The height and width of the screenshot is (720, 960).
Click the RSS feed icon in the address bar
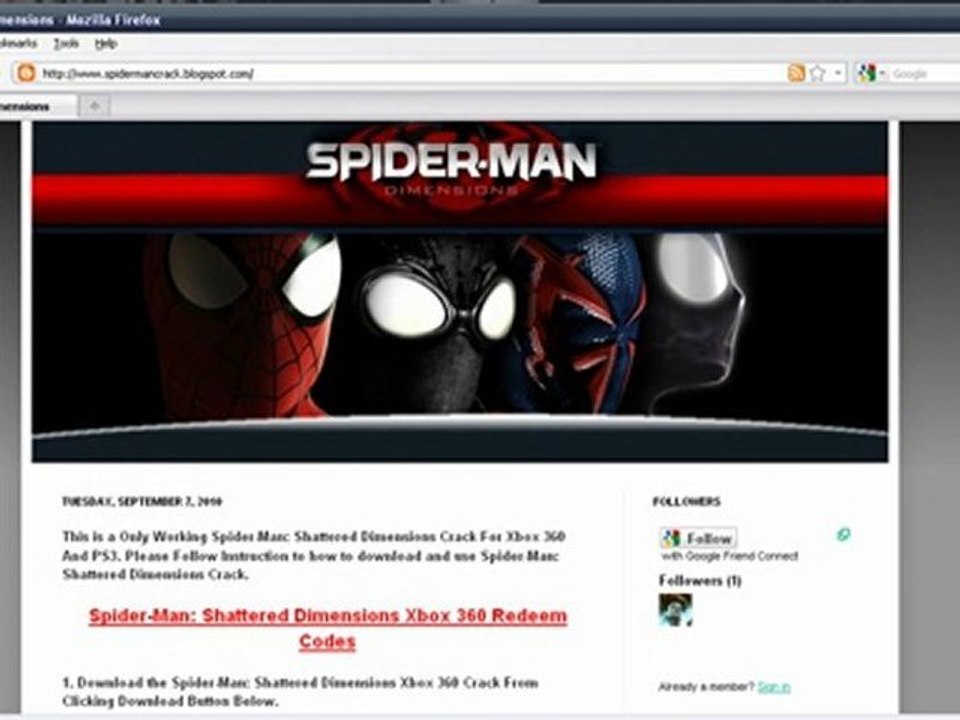tap(796, 73)
